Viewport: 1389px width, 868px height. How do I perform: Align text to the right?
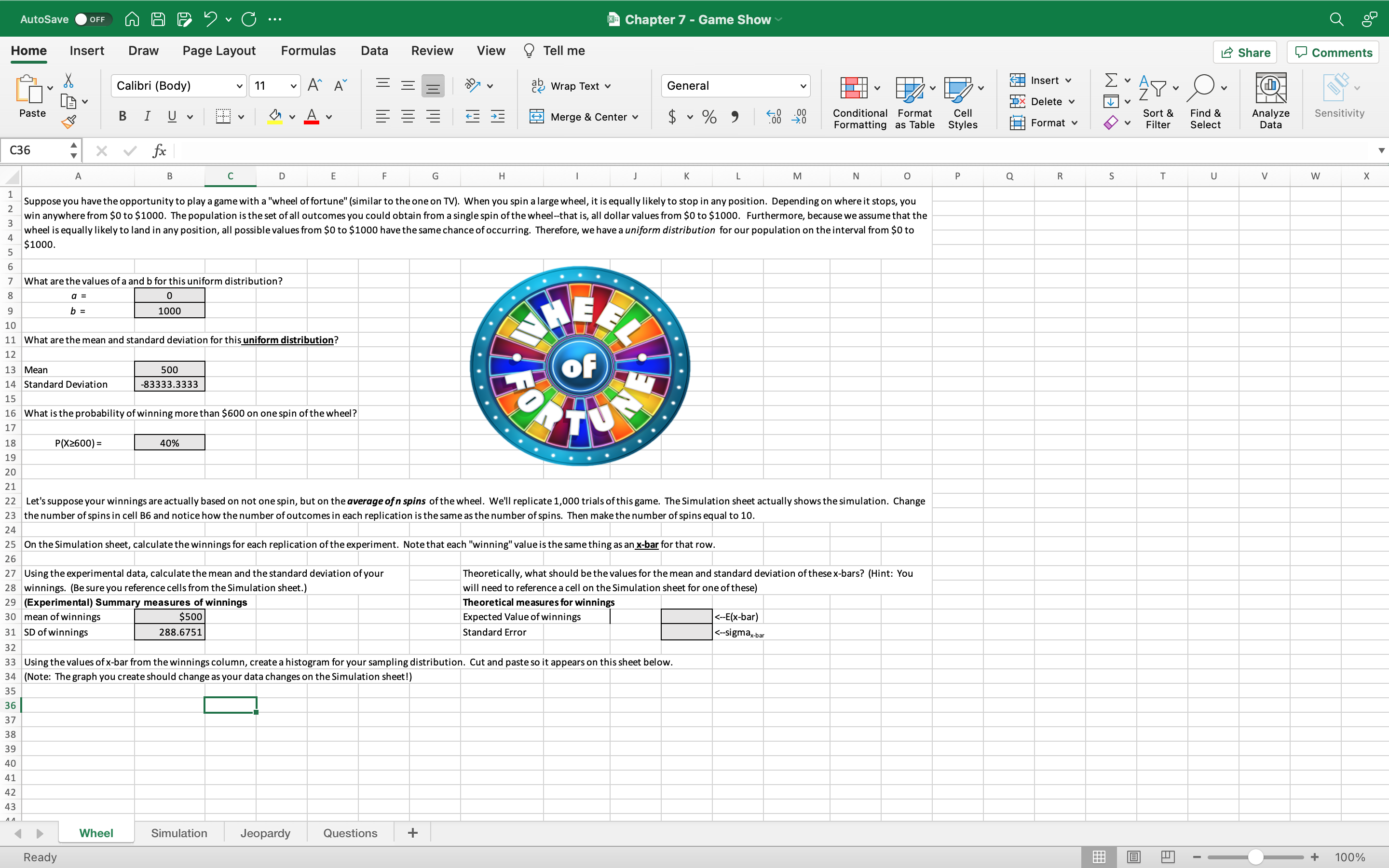coord(433,117)
